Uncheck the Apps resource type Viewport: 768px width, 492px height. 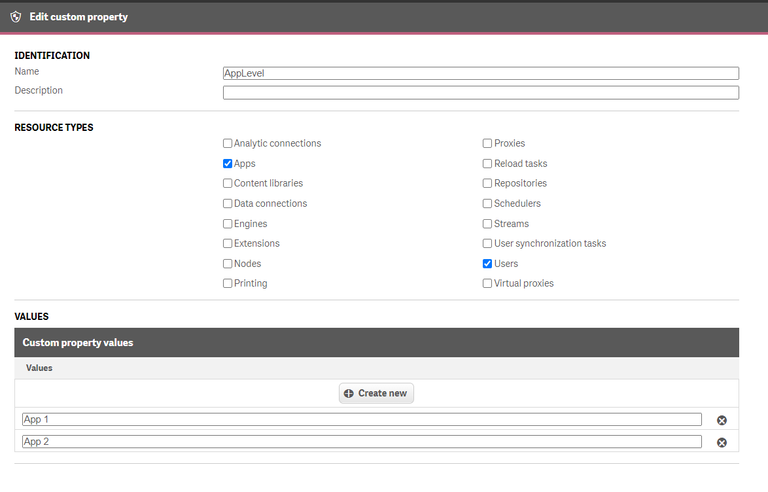coord(227,164)
